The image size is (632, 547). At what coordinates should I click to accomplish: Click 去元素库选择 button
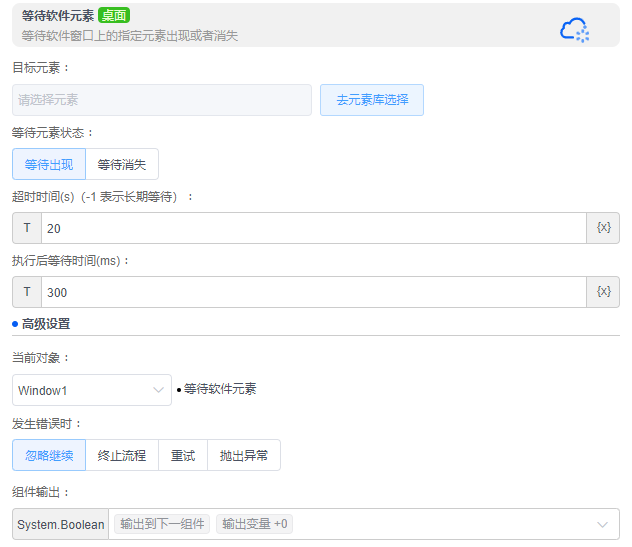pyautogui.click(x=372, y=100)
